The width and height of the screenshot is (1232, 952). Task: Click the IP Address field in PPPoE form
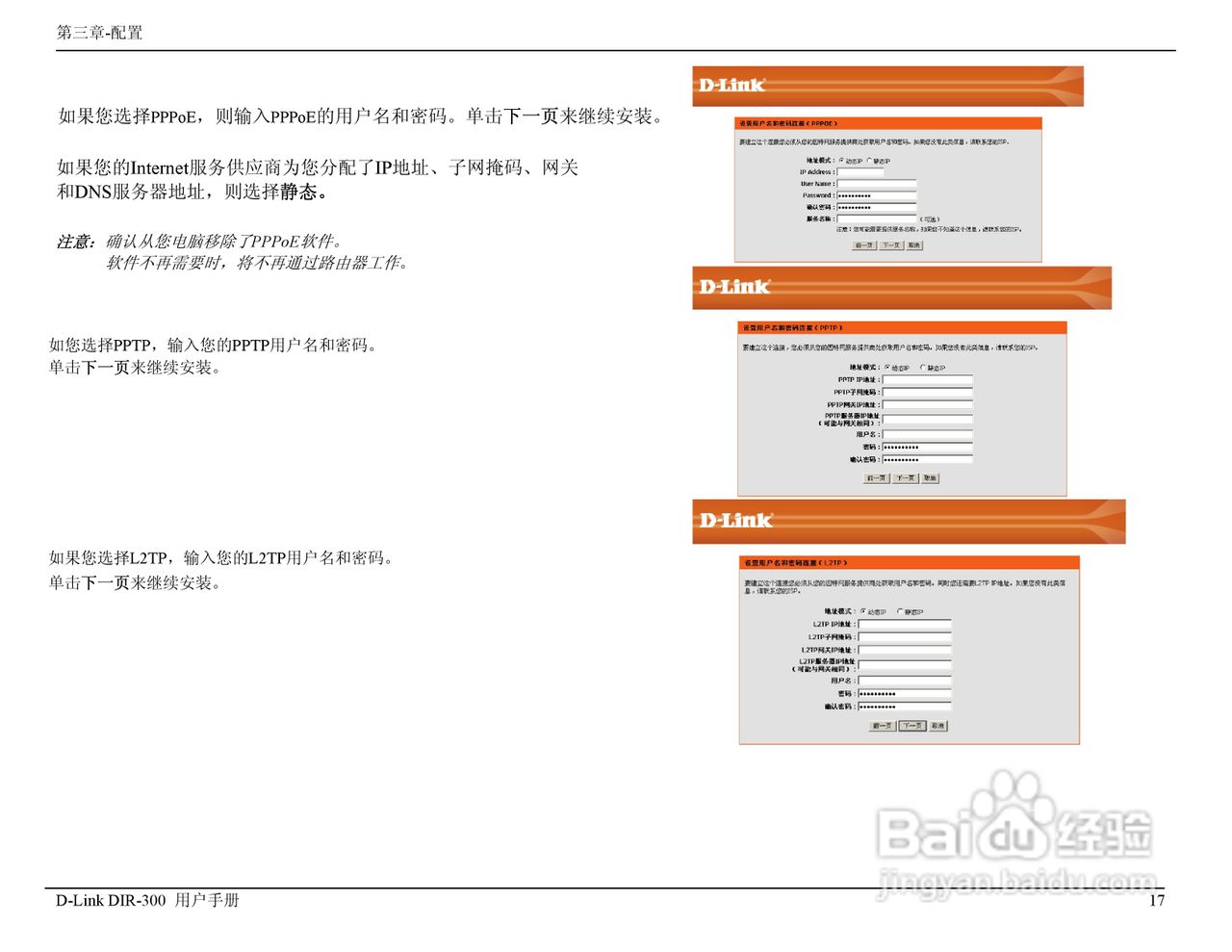[860, 172]
